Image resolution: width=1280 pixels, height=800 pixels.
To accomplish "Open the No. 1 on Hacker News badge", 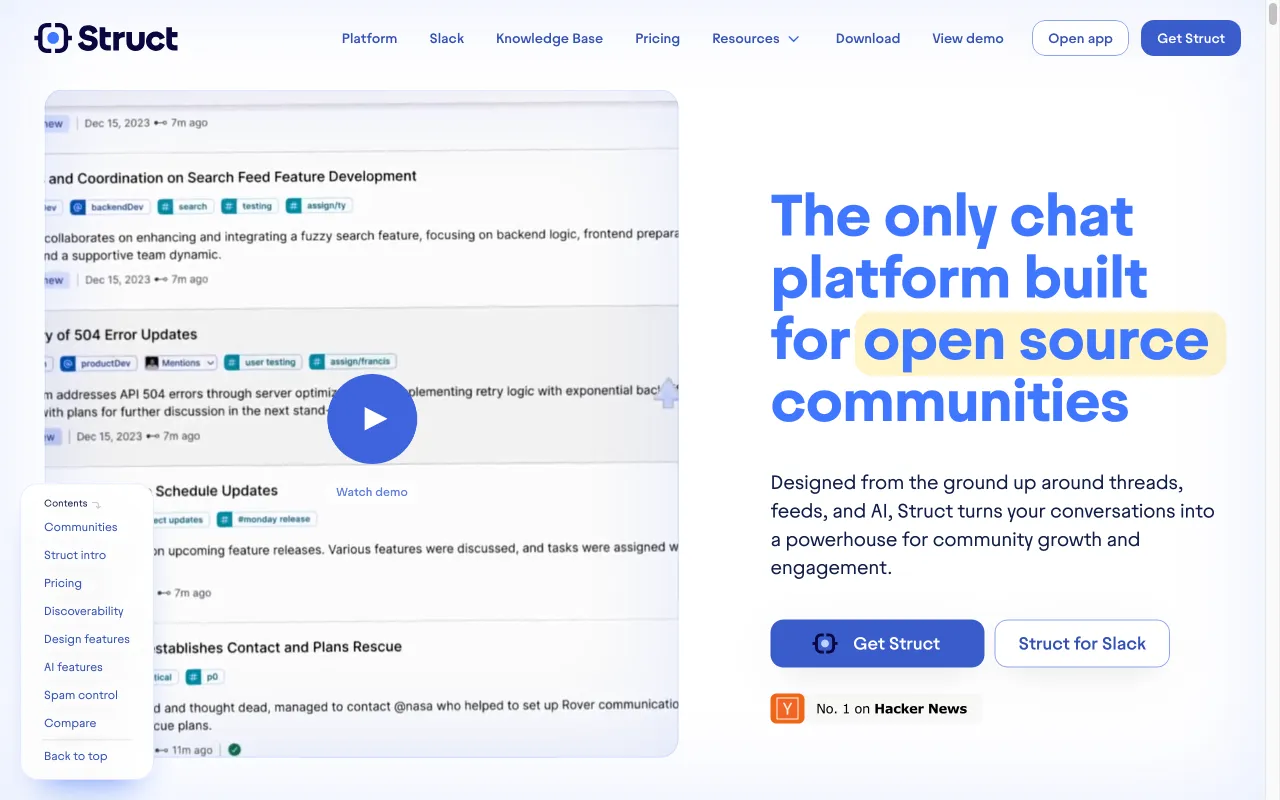I will [875, 708].
